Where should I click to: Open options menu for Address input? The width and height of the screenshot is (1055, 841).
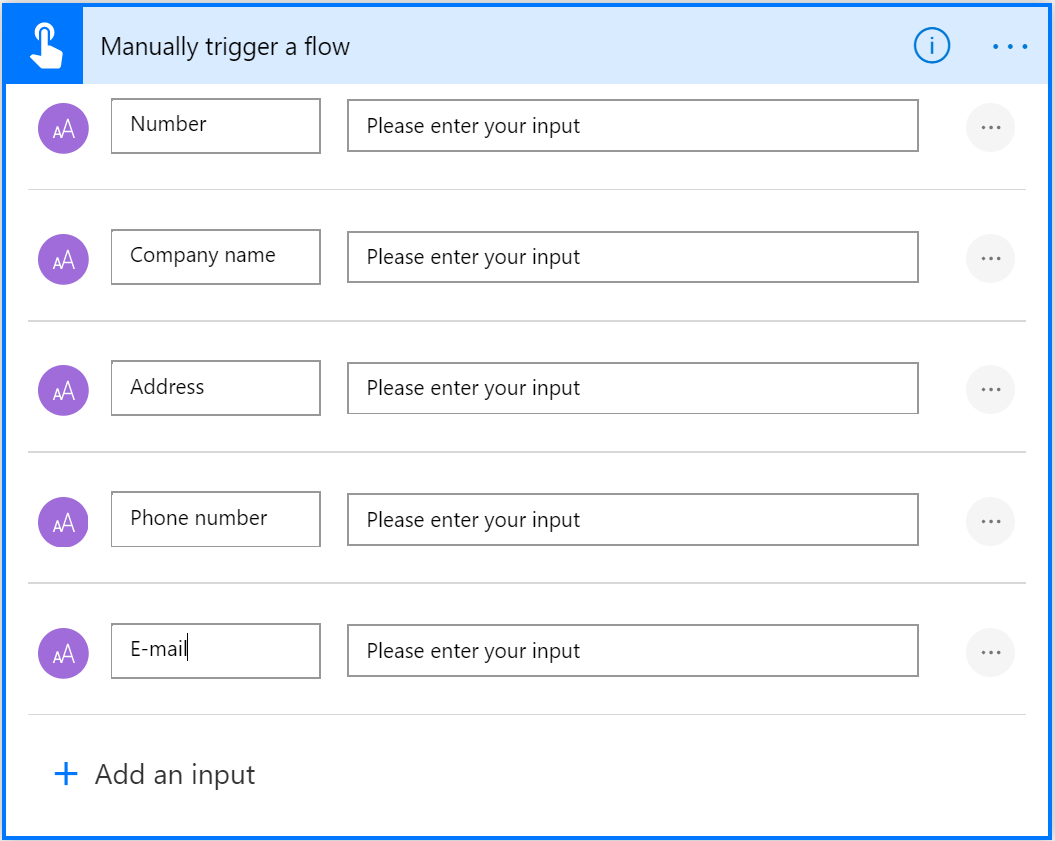pyautogui.click(x=990, y=389)
